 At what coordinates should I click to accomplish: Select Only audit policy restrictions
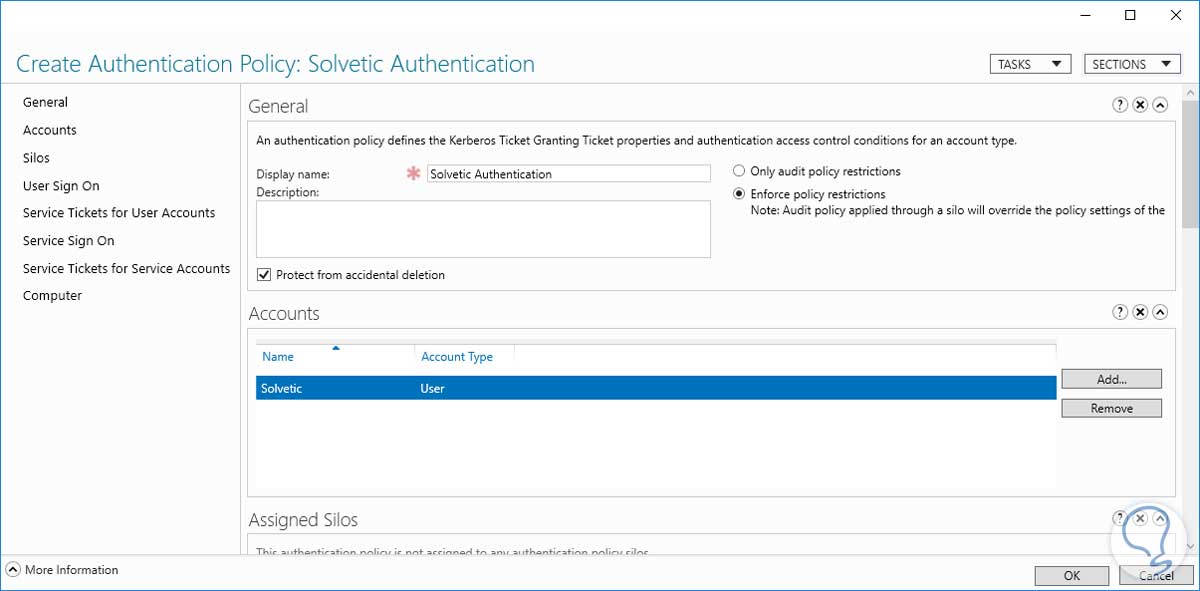click(x=739, y=171)
